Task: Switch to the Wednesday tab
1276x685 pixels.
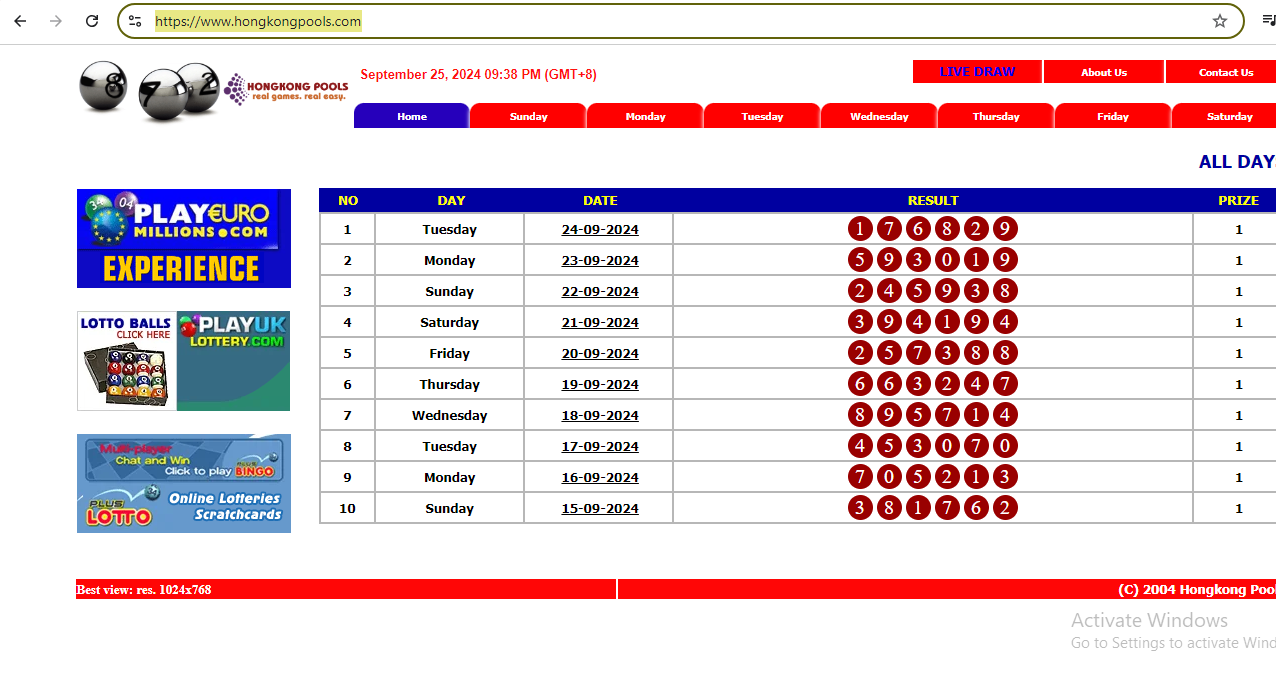Action: (x=879, y=117)
